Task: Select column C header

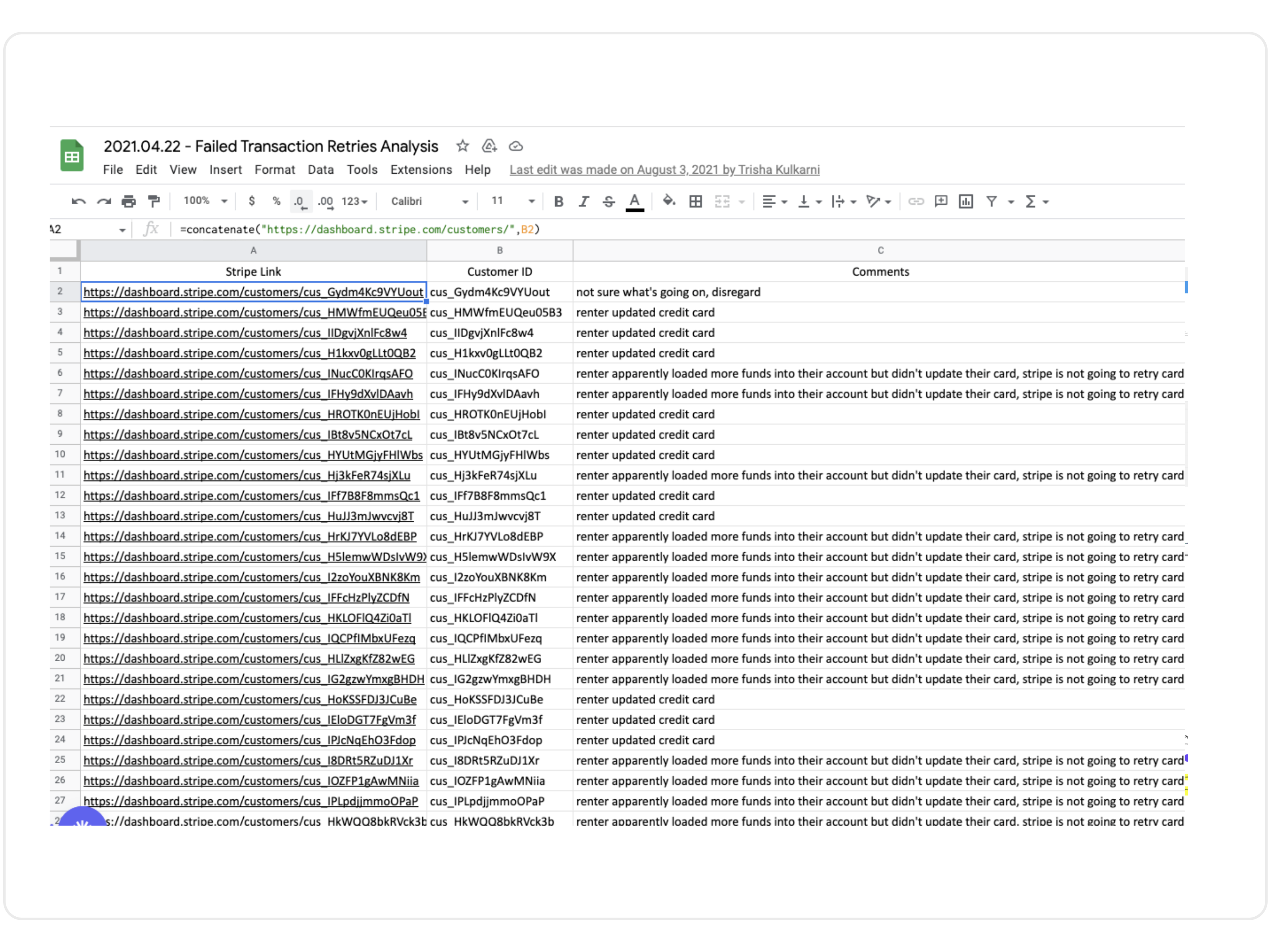Action: coord(879,250)
